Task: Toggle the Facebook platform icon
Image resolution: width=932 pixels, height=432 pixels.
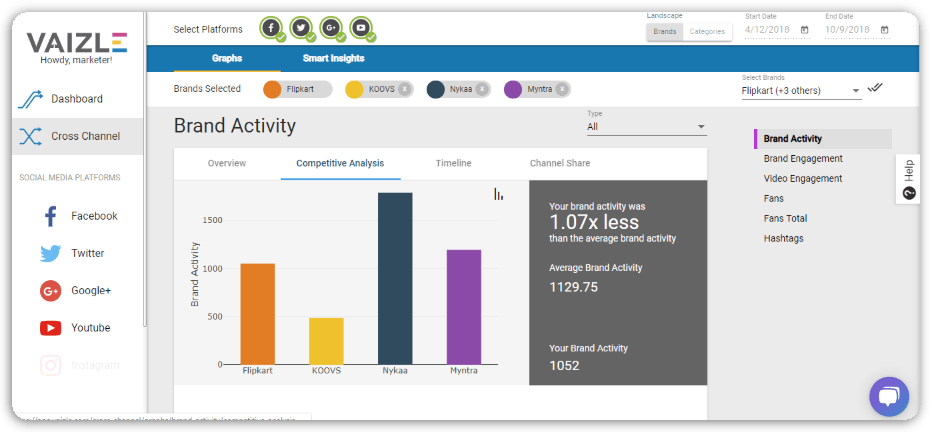Action: (272, 28)
